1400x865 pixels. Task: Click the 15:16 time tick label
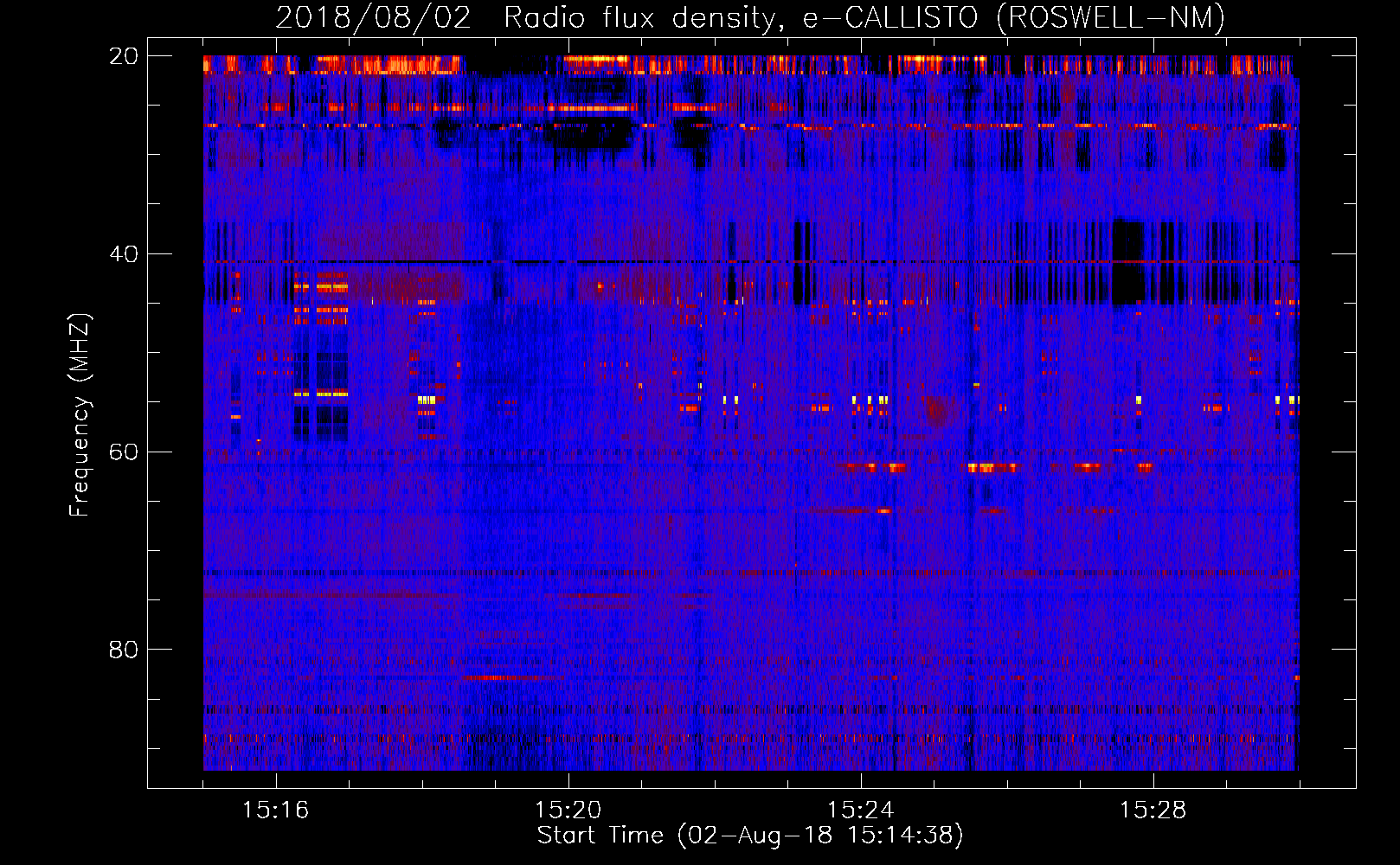click(x=275, y=811)
